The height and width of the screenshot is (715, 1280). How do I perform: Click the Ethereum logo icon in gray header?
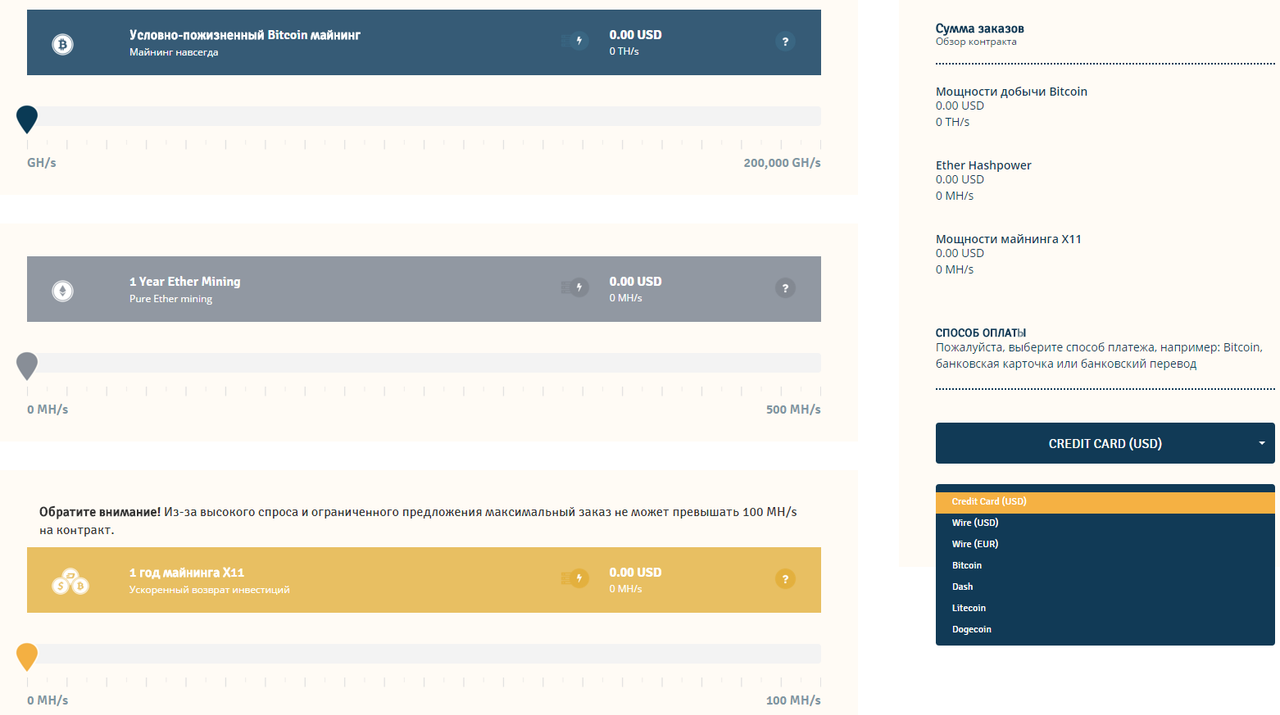coord(63,291)
